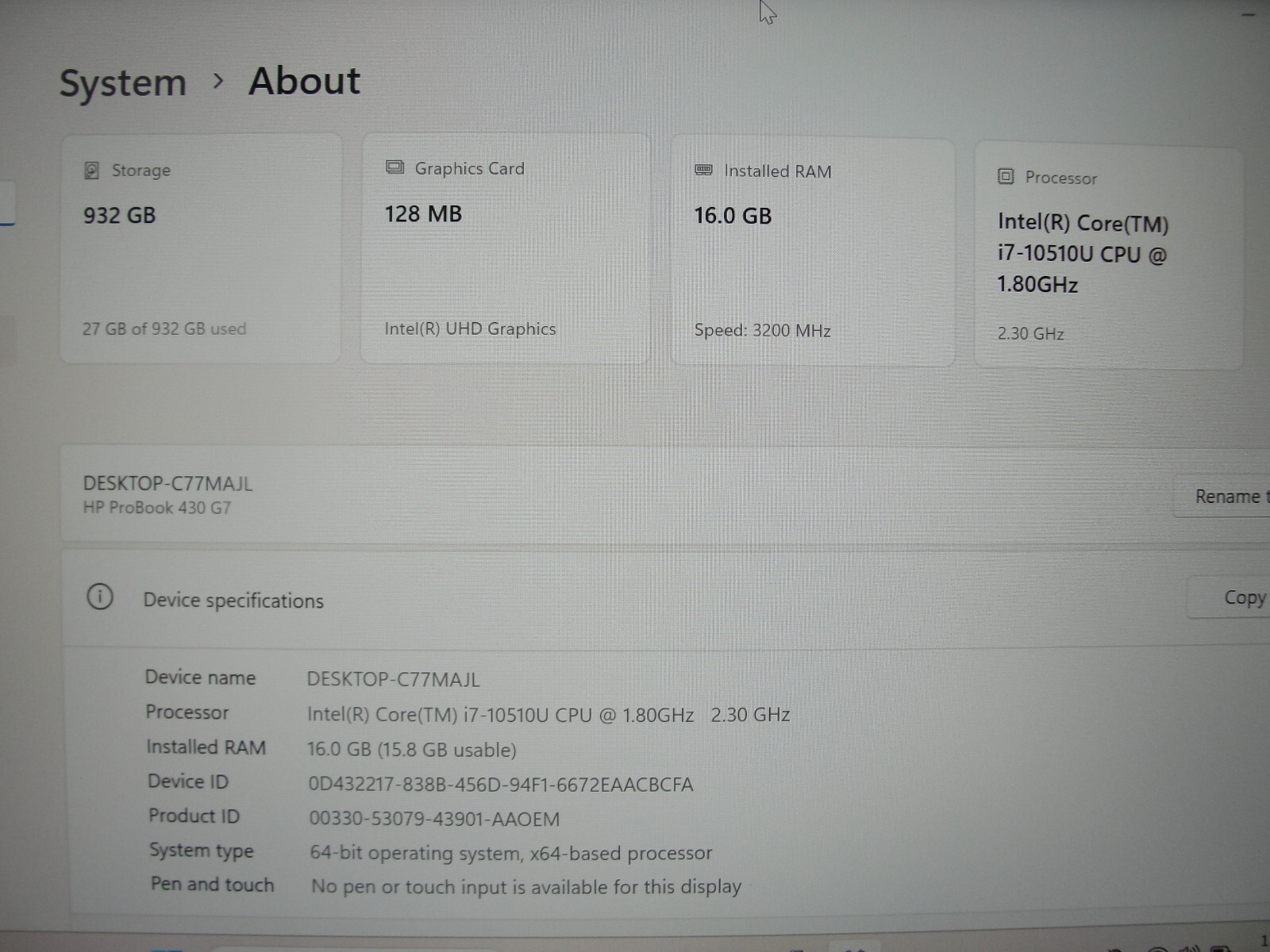The width and height of the screenshot is (1270, 952).
Task: Click the 'Graphics Card' tile title
Action: [470, 168]
